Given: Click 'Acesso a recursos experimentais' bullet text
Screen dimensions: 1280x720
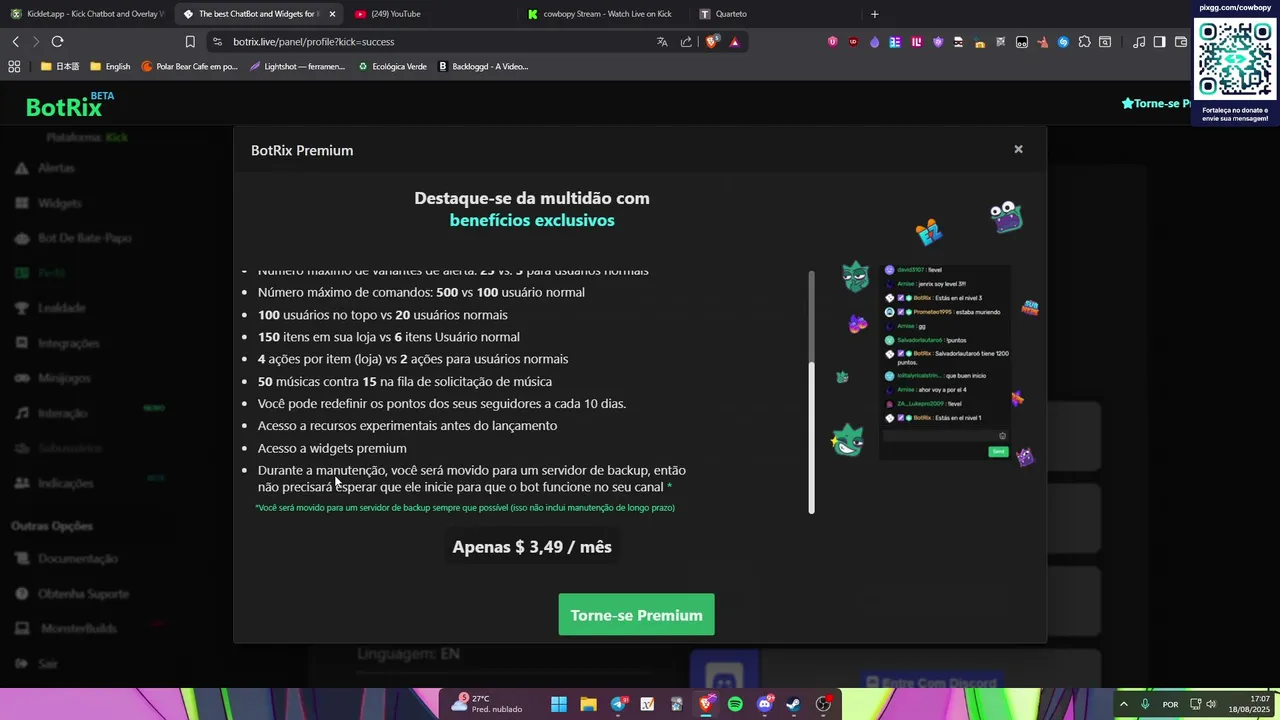Looking at the screenshot, I should (407, 425).
